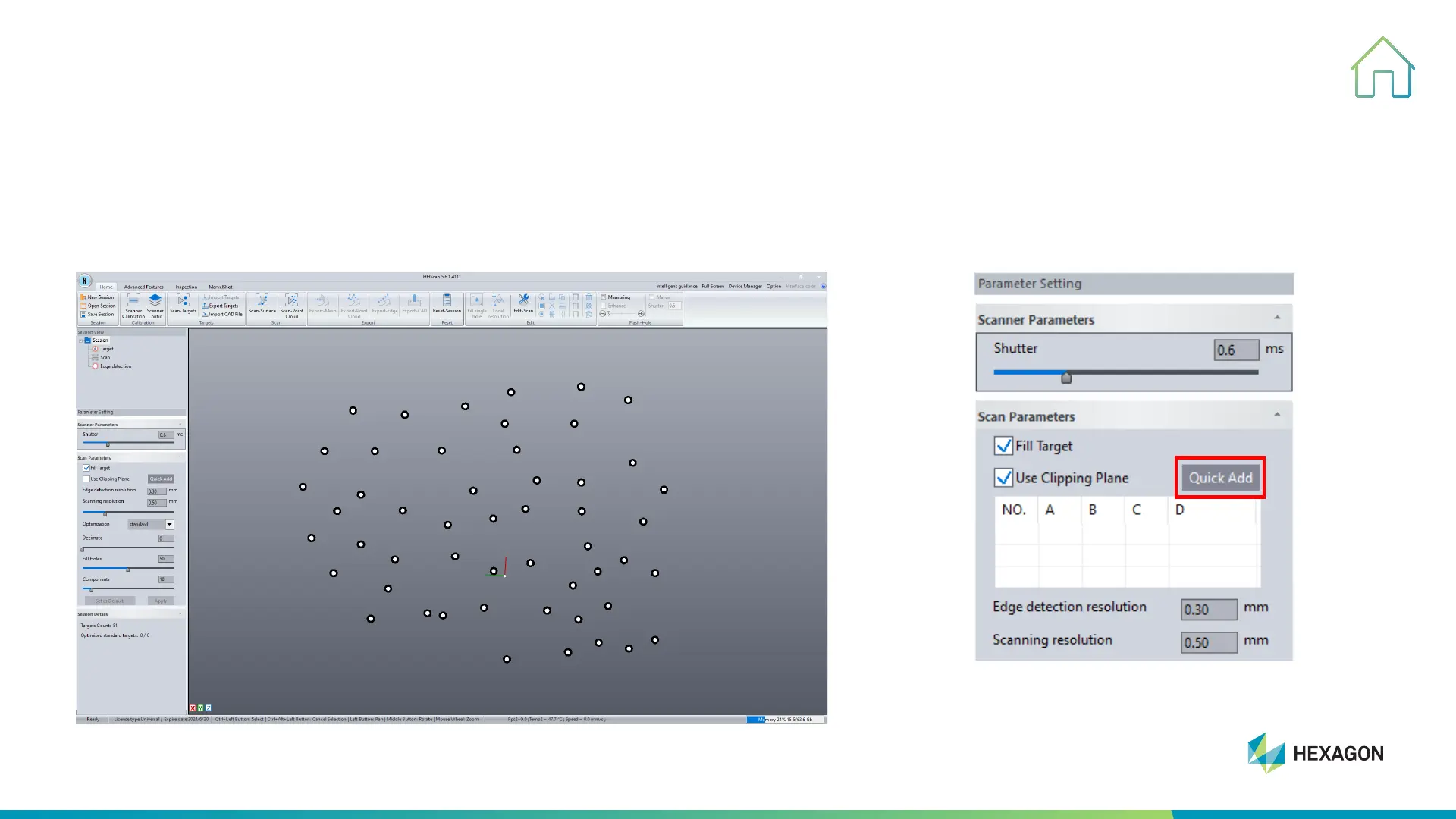Uncheck Use Clipping Plane in enlarged panel
This screenshot has height=819, width=1456.
[1003, 478]
